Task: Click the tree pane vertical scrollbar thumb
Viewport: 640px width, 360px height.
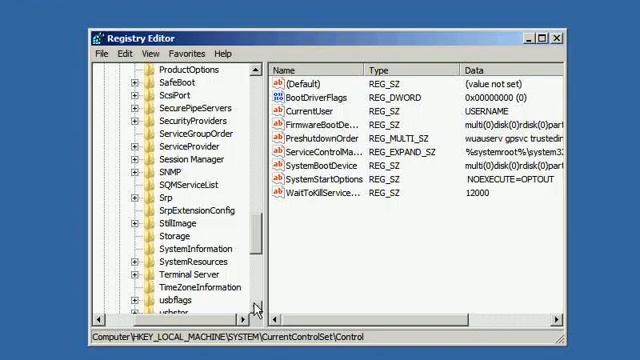Action: tap(256, 233)
